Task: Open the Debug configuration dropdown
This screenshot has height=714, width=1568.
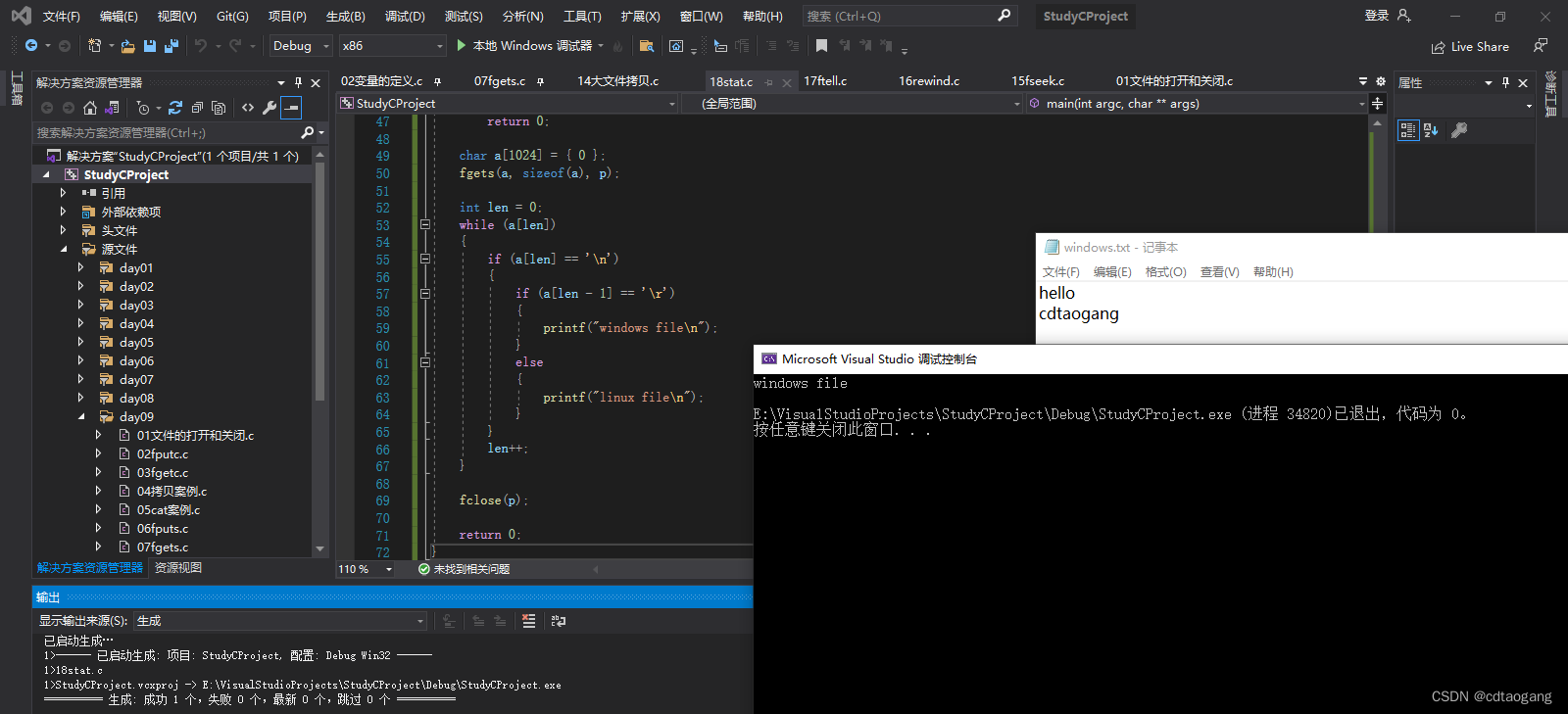Action: (x=301, y=46)
